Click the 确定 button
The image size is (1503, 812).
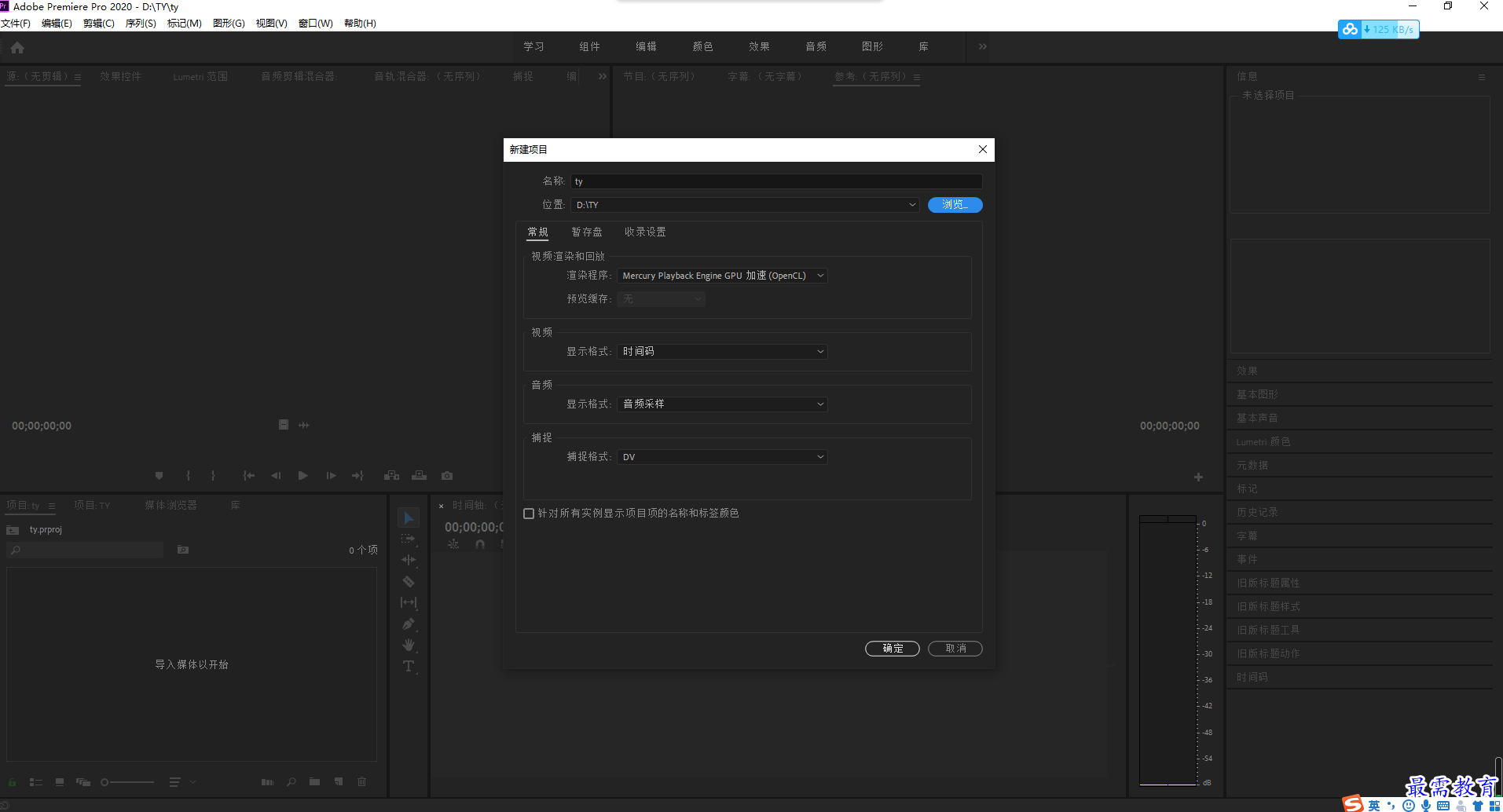893,649
